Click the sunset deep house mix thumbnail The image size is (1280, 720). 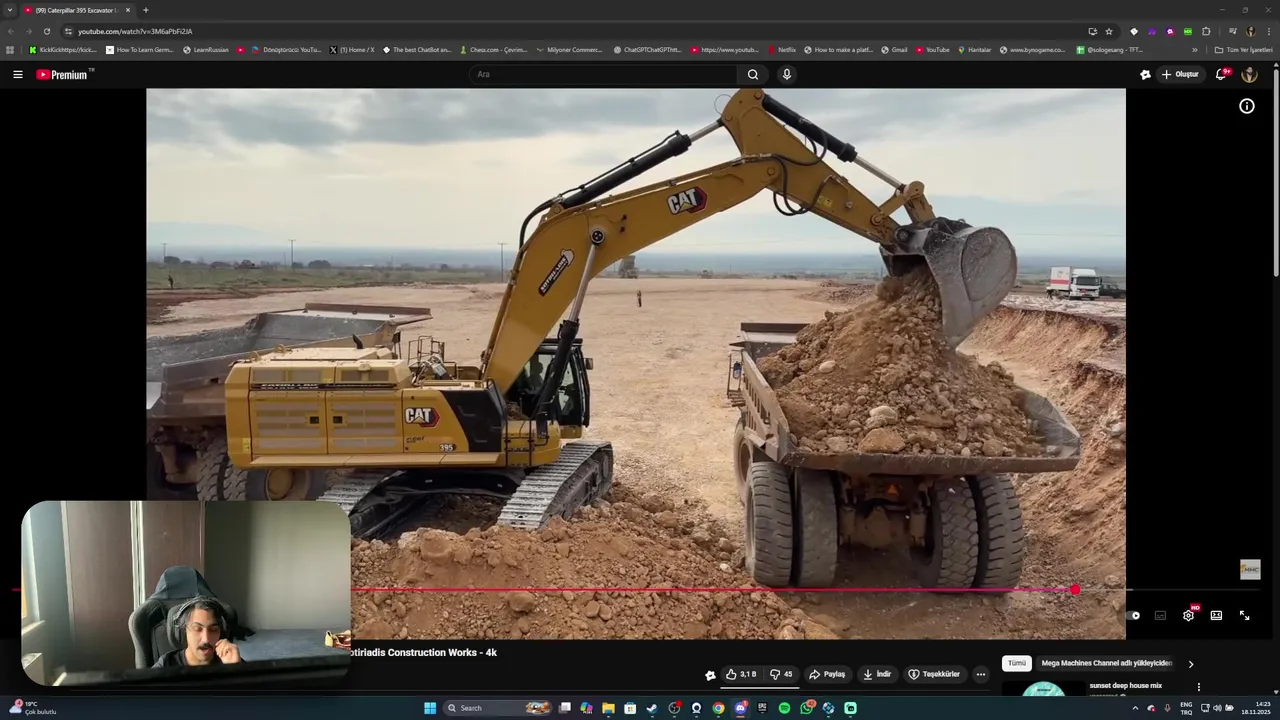pos(1043,688)
